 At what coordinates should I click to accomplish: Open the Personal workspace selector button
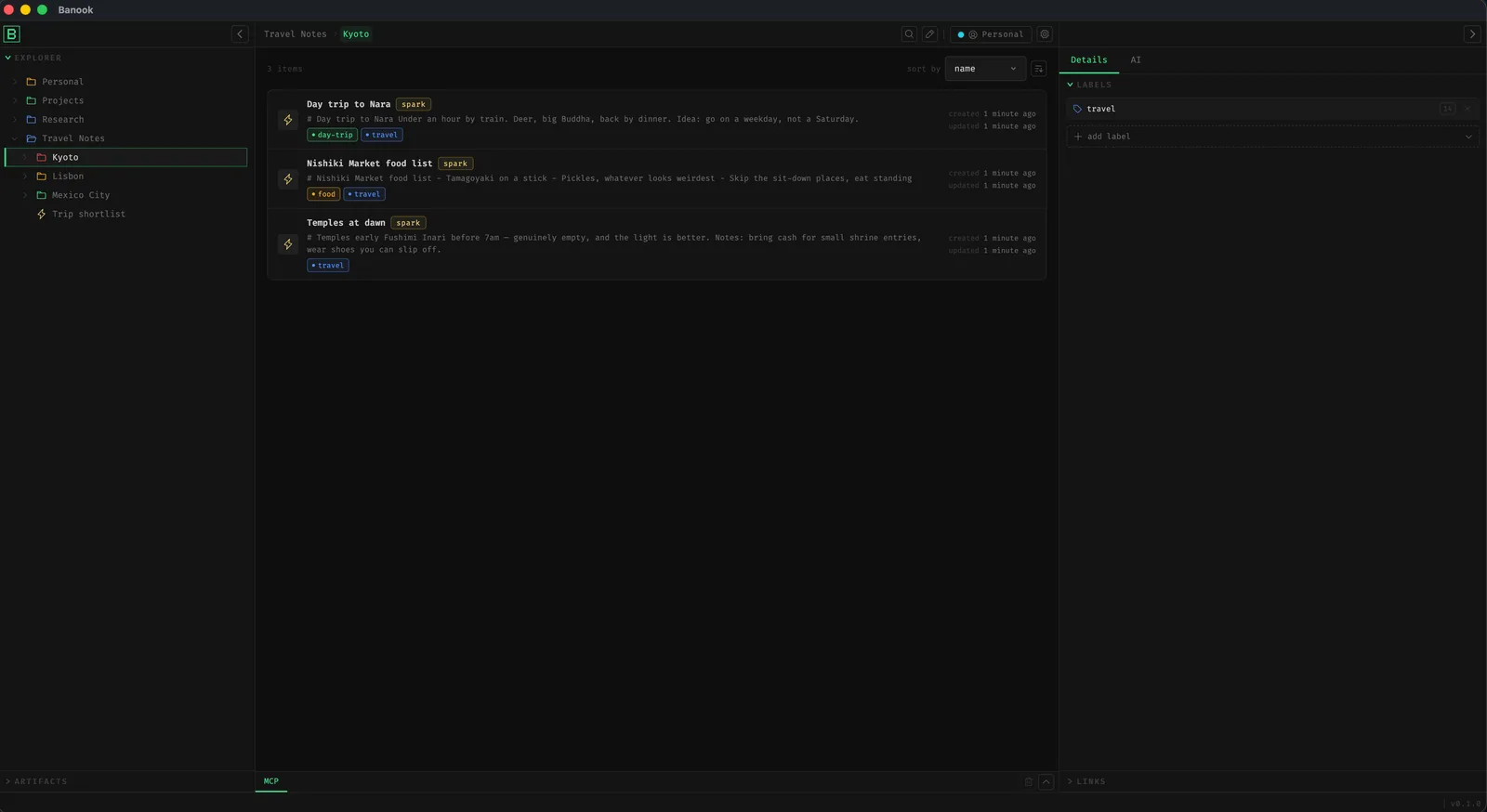pos(991,34)
